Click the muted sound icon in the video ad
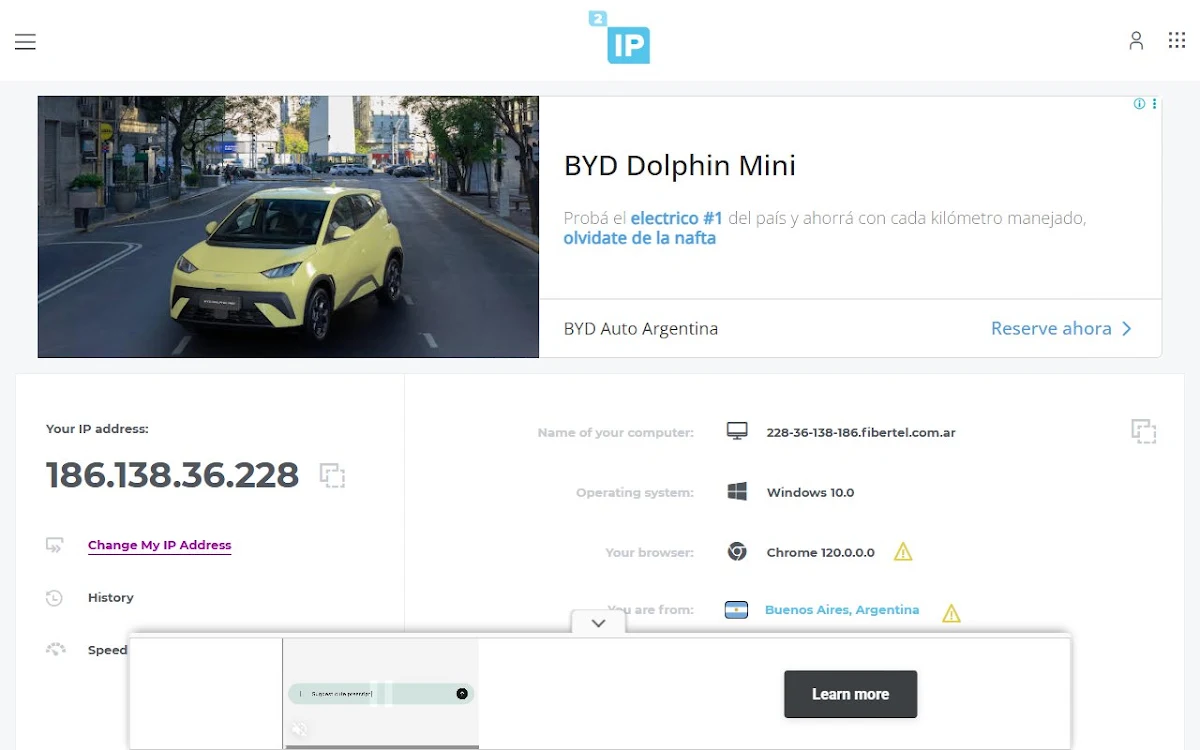Screen dimensions: 1200x750 [297, 730]
